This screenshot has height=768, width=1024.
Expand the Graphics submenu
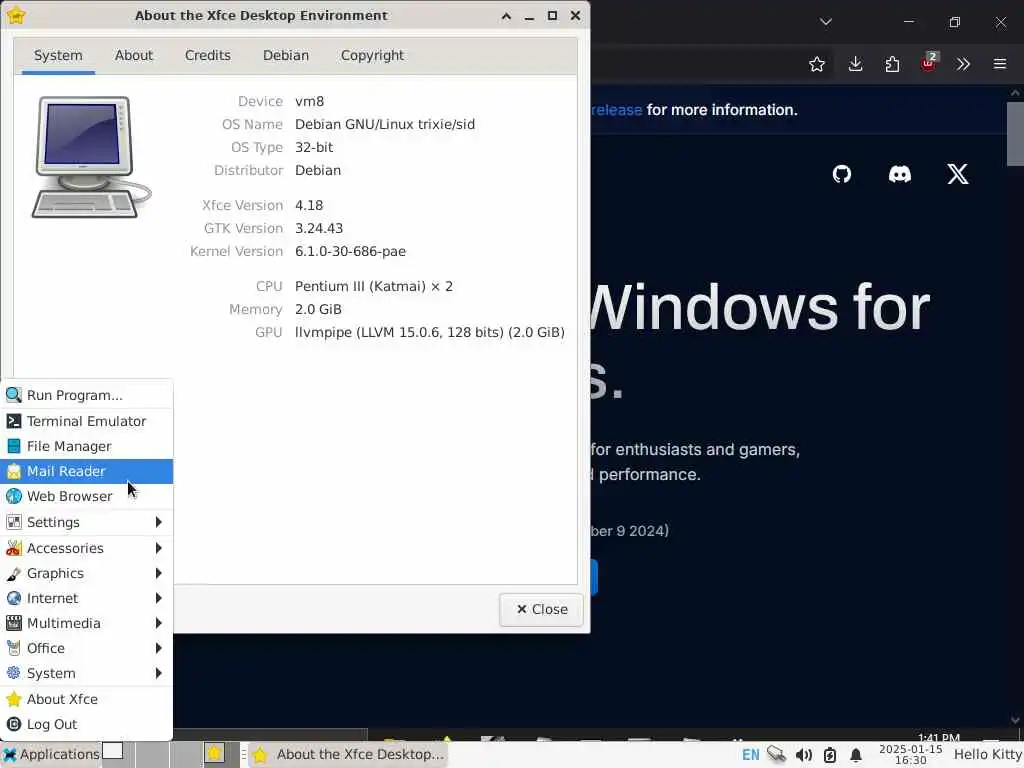86,573
